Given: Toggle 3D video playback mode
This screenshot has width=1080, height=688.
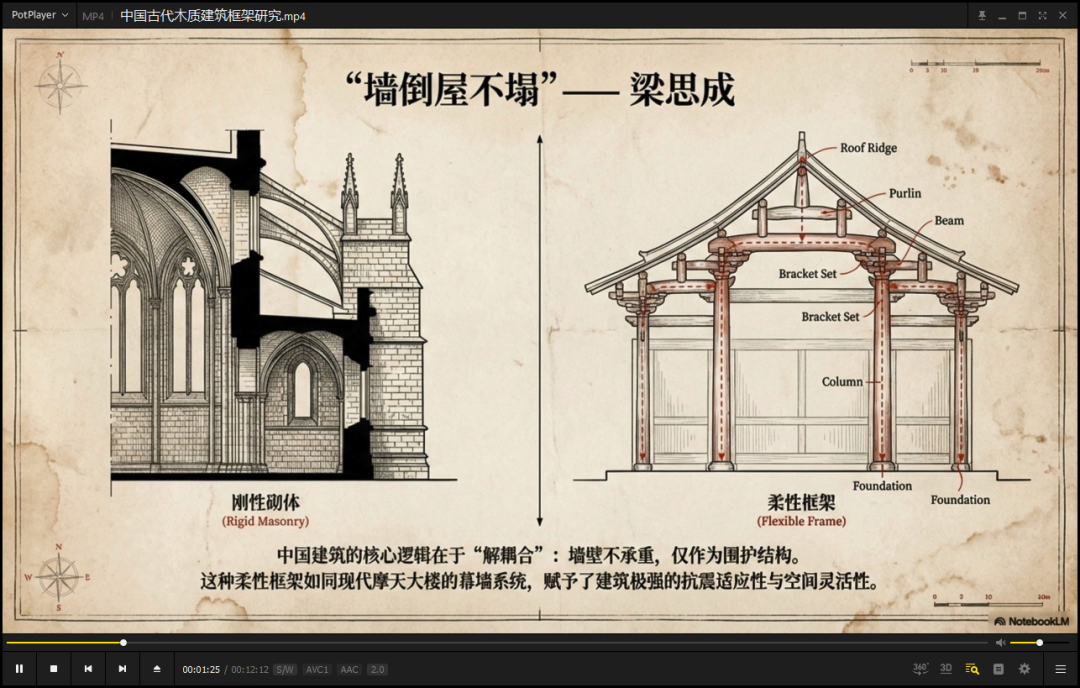Looking at the screenshot, I should point(946,669).
